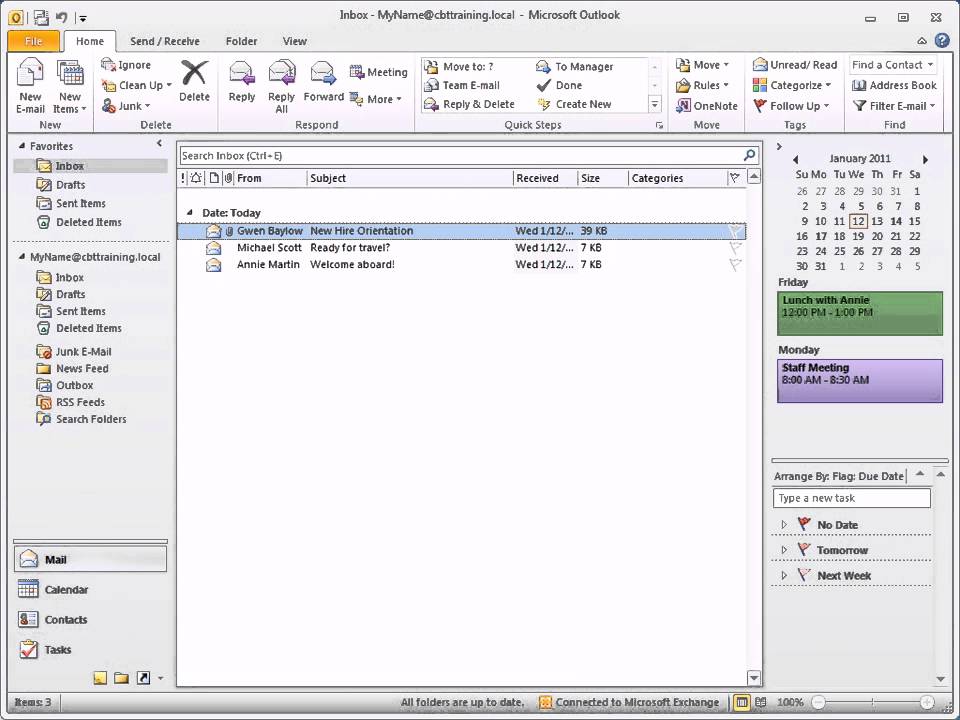Select the Done quick step
The image size is (960, 720).
560,85
